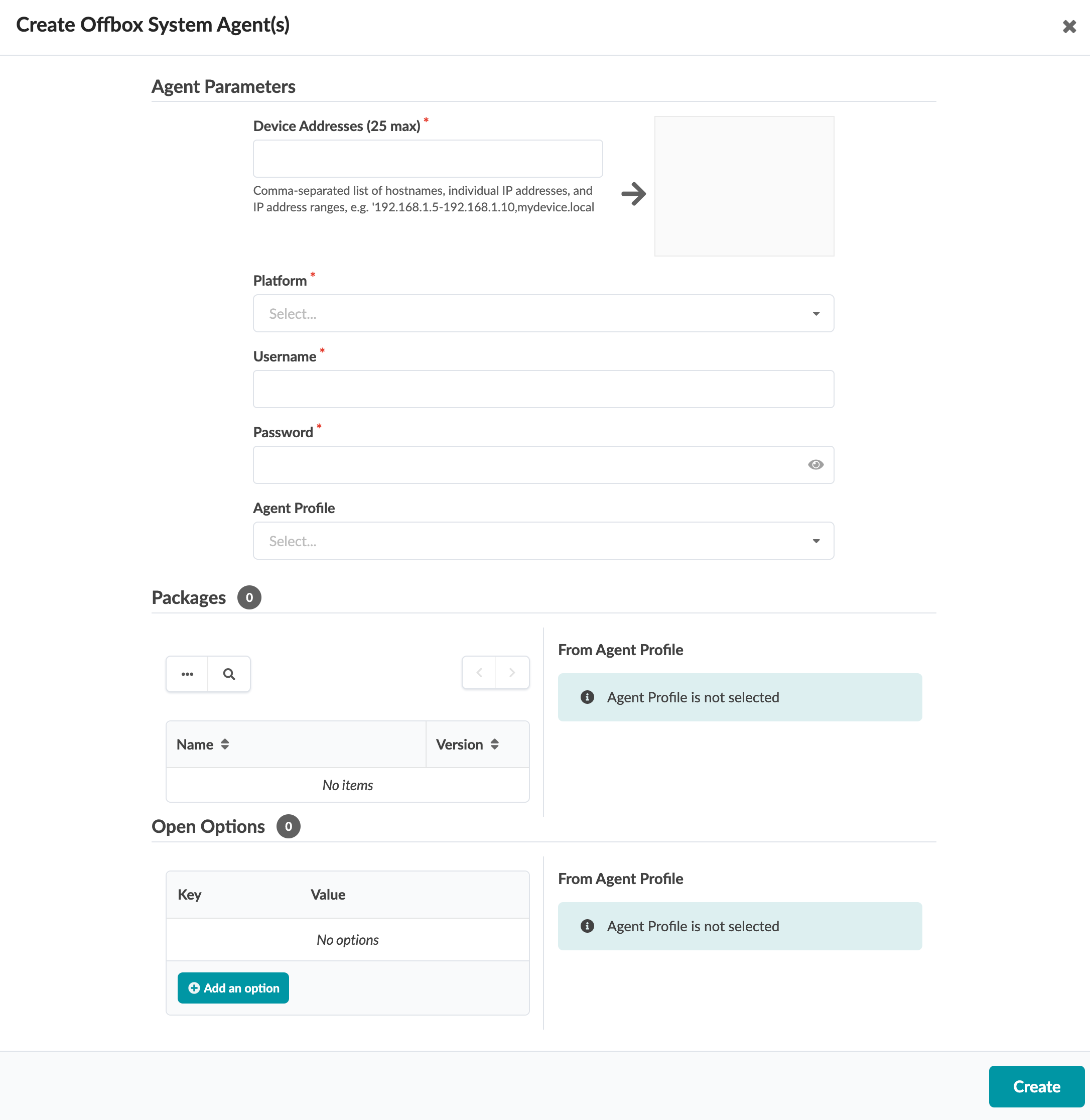
Task: Click the Open Options count badge
Action: click(288, 826)
